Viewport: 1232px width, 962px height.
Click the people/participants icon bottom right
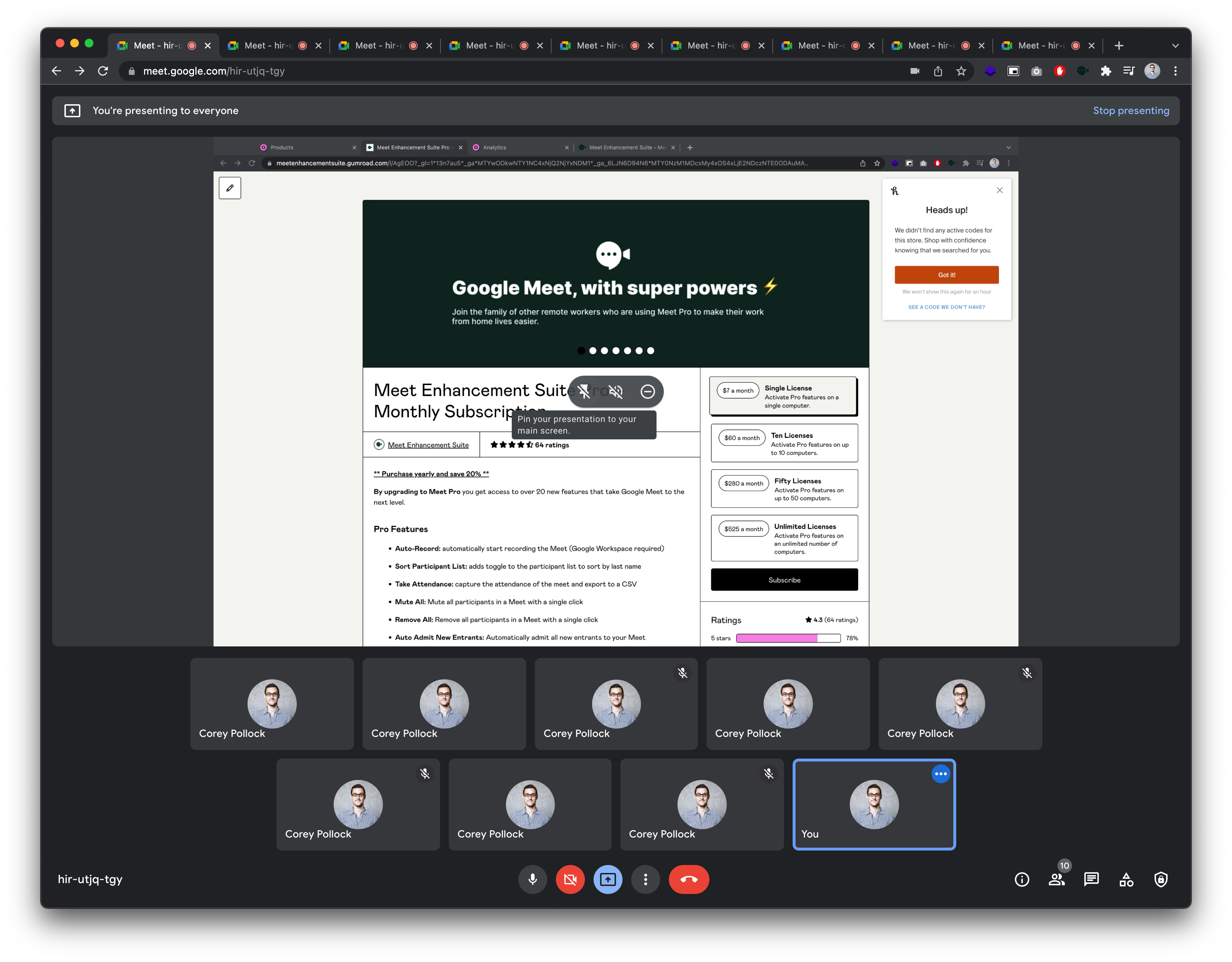point(1057,880)
